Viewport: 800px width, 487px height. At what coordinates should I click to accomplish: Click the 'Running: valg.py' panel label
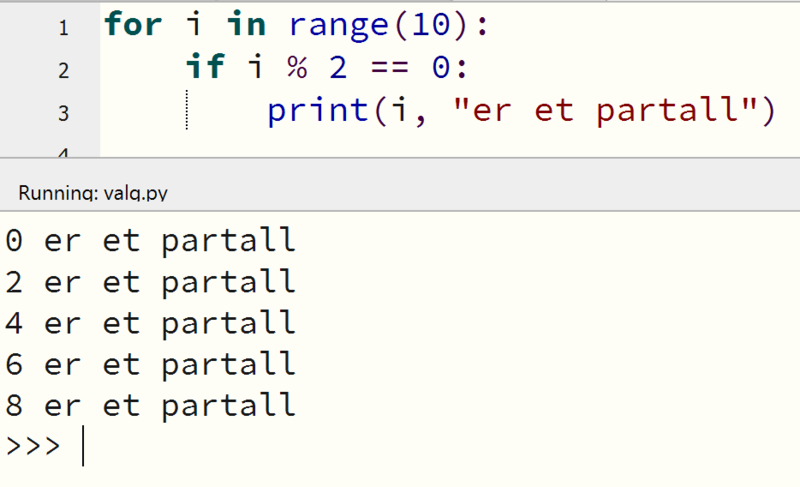coord(86,193)
